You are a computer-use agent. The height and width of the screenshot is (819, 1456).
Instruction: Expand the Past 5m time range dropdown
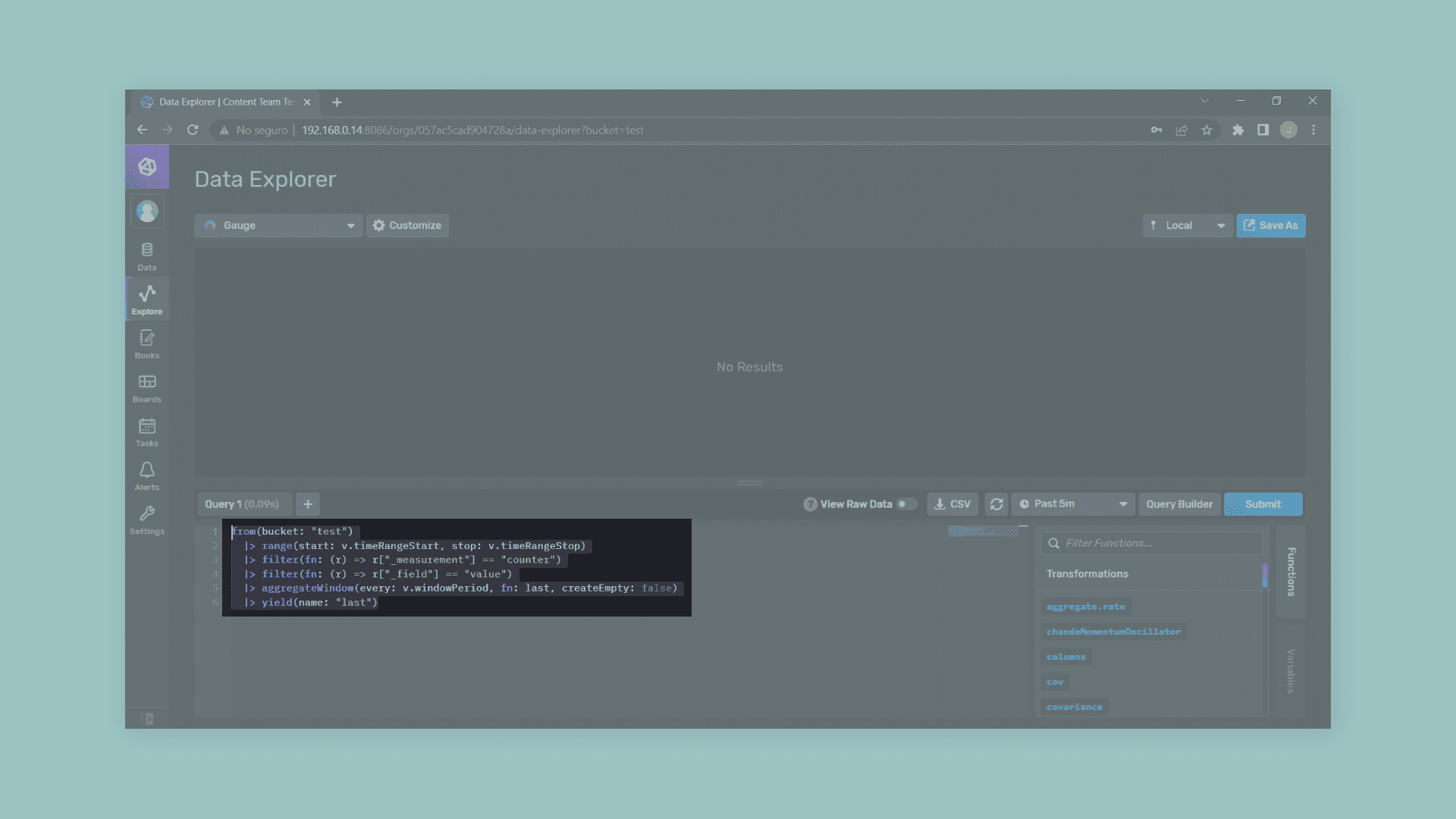coord(1073,504)
